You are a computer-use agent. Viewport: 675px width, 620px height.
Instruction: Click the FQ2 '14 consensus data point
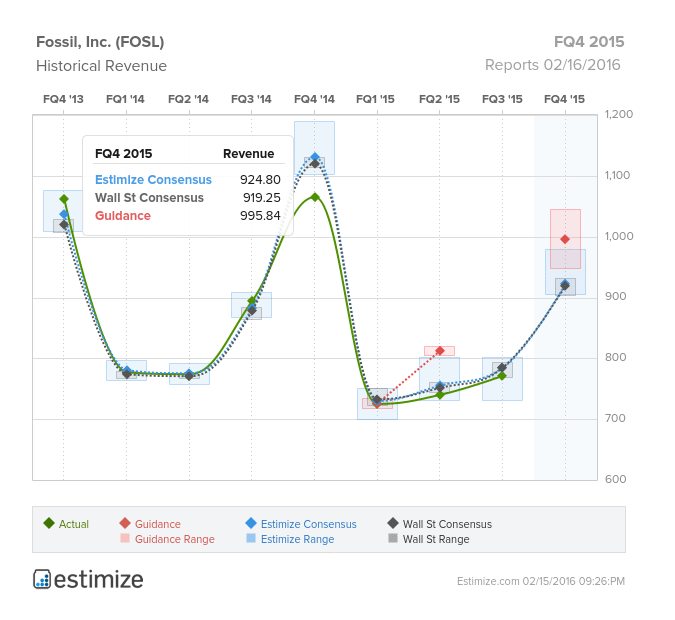pos(189,375)
